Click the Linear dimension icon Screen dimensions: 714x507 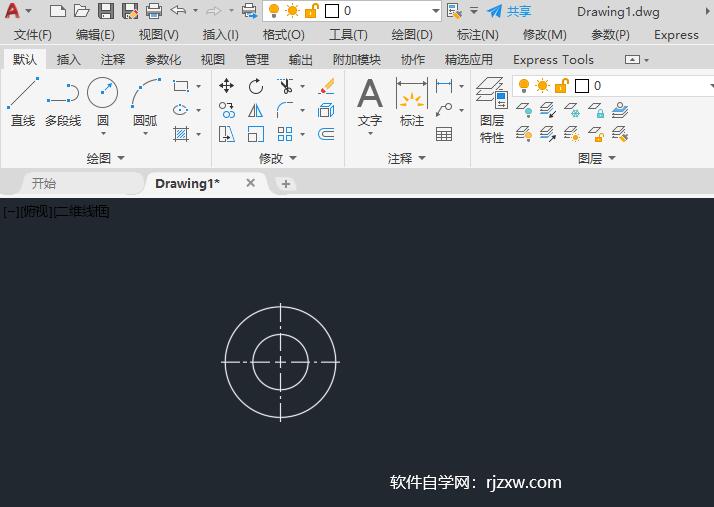click(444, 86)
